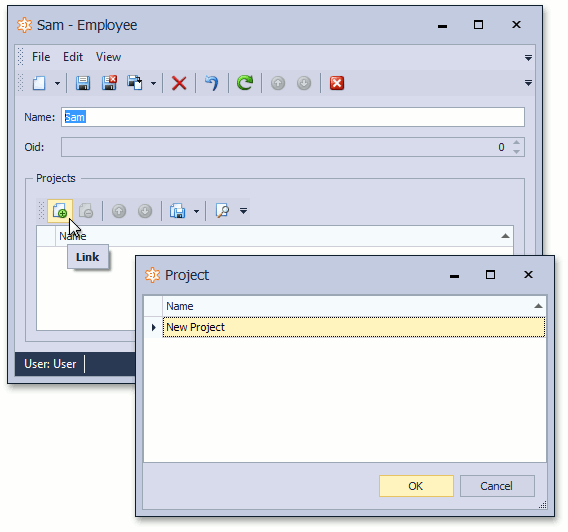Click the New document icon in main toolbar

tap(39, 83)
